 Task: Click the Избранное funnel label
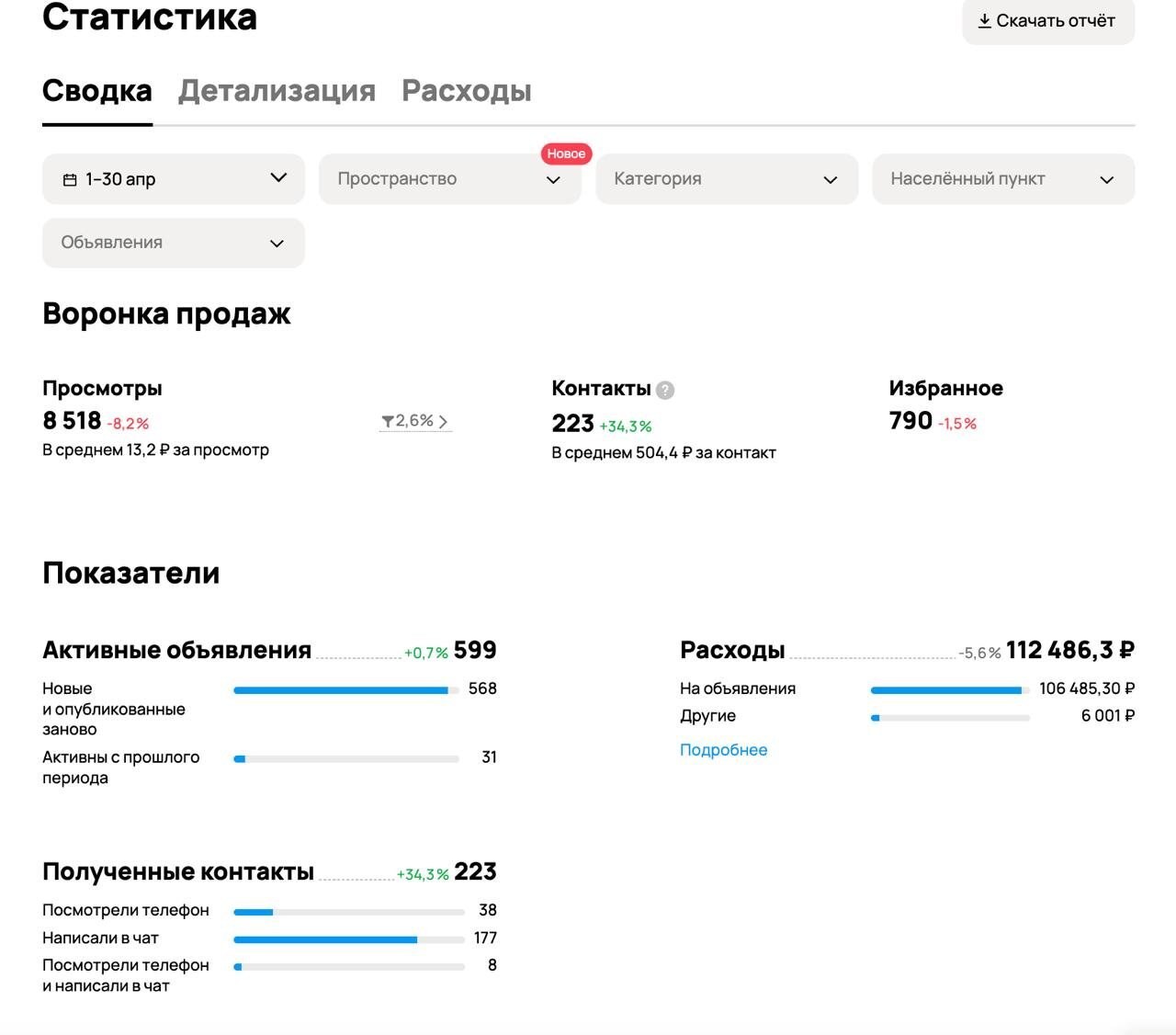[x=945, y=389]
